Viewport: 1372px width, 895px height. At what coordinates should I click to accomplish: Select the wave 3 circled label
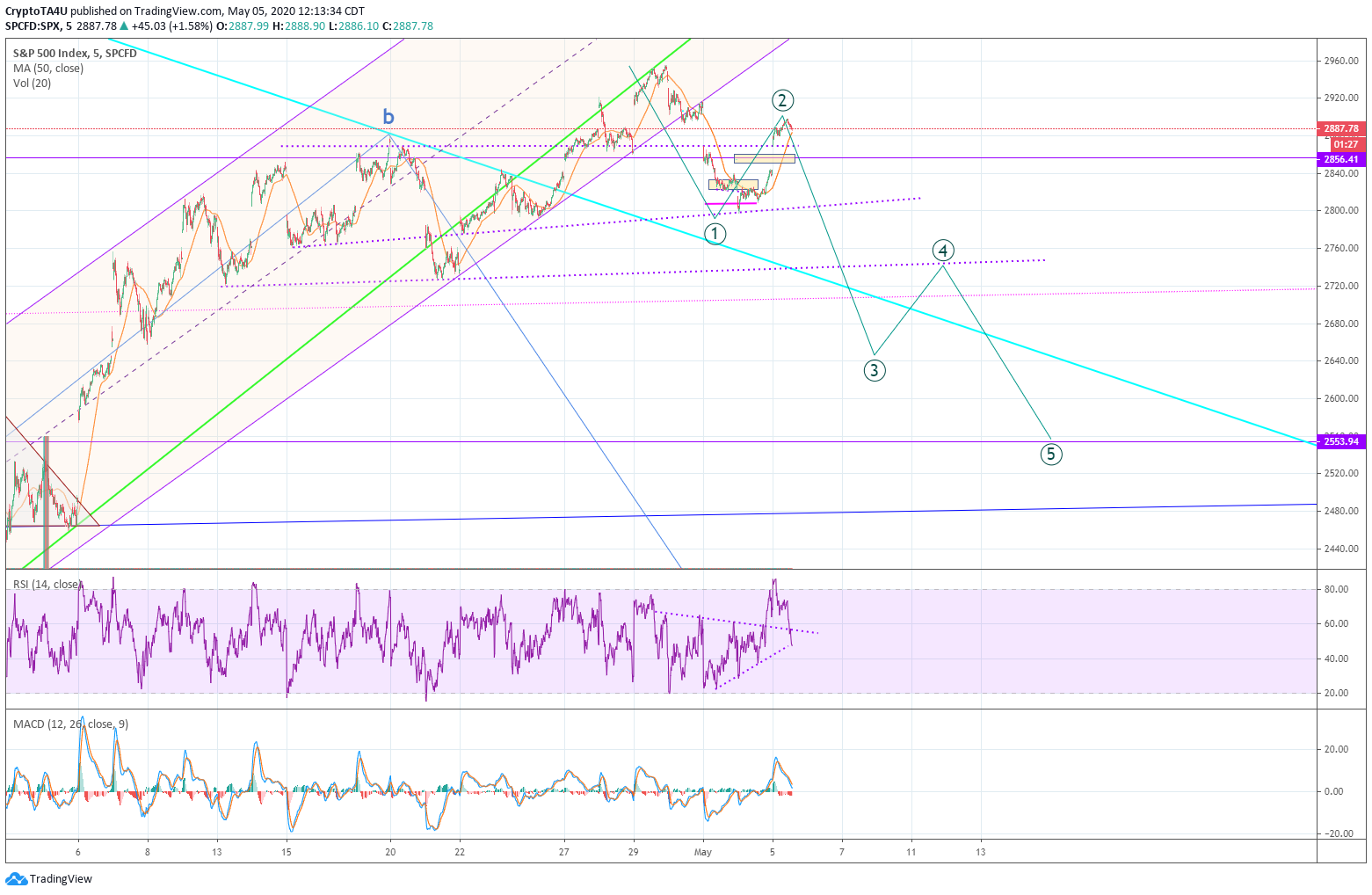click(x=874, y=370)
